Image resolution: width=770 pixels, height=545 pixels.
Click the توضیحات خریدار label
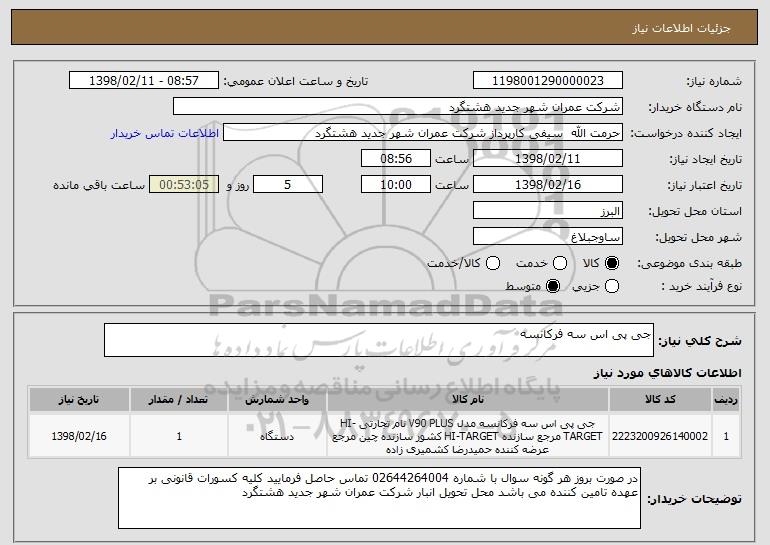coord(694,499)
